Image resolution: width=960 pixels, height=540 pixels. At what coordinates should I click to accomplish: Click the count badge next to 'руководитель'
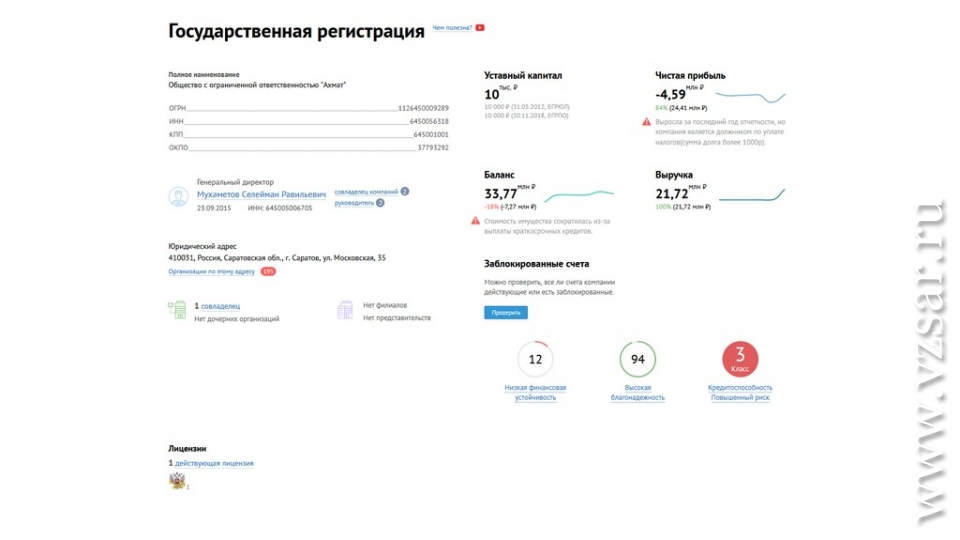coord(380,203)
